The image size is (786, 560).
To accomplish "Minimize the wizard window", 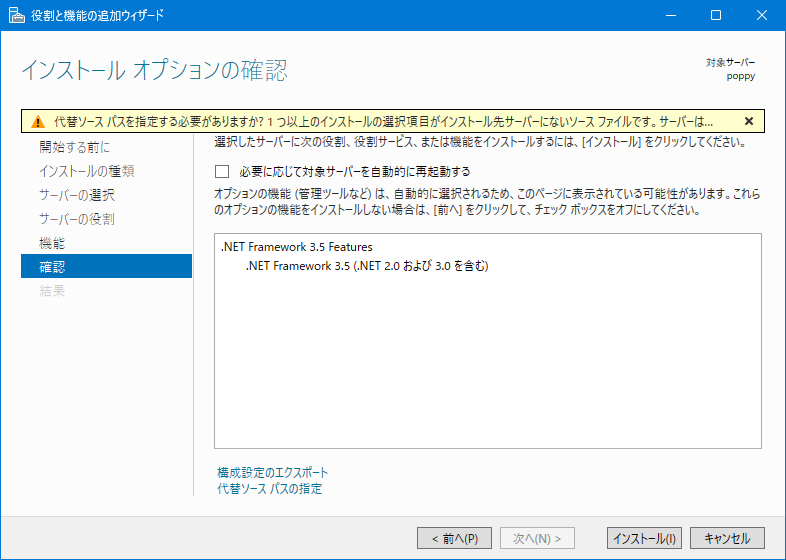I will tap(671, 16).
